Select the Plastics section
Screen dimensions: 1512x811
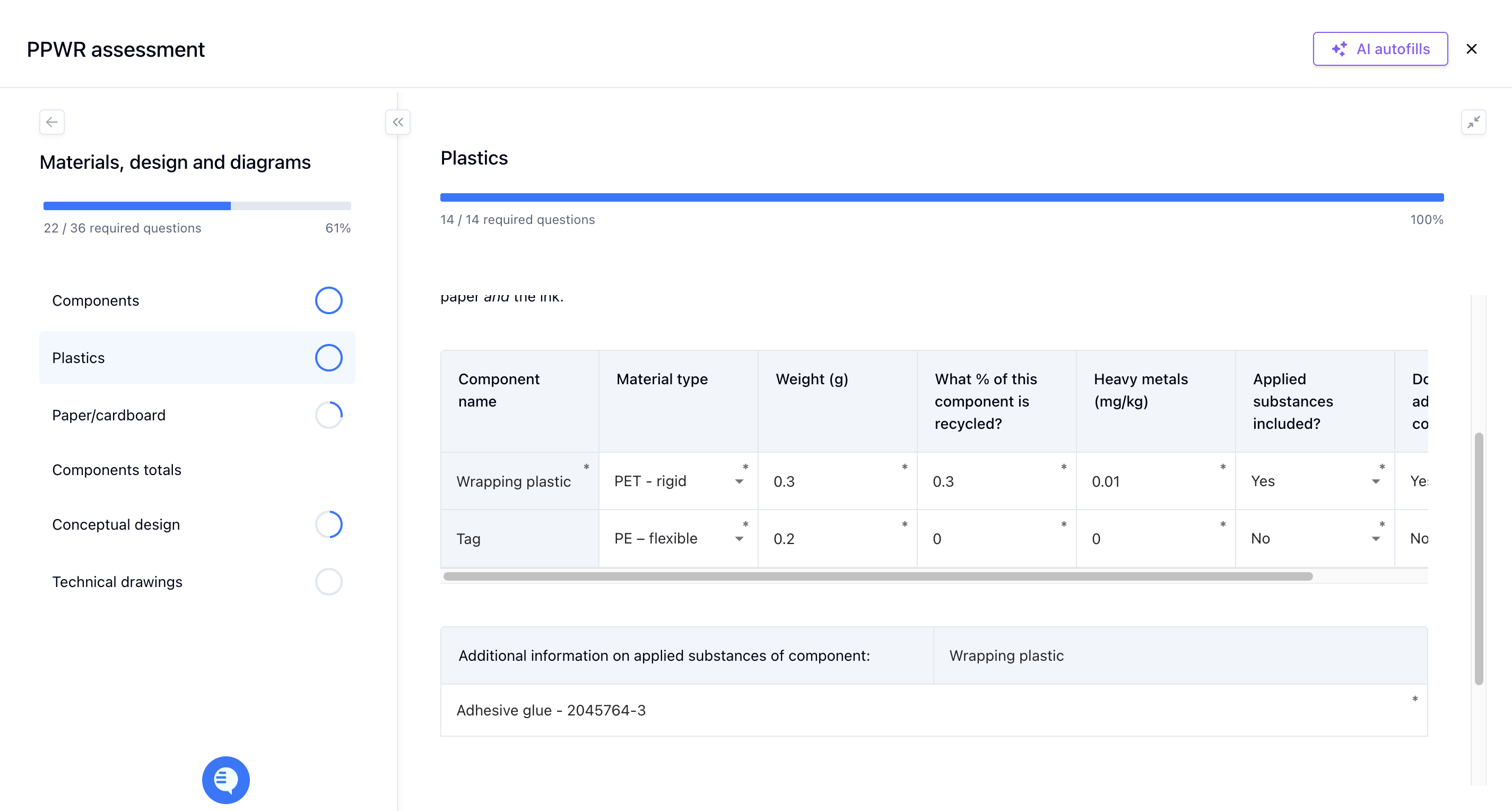point(197,358)
